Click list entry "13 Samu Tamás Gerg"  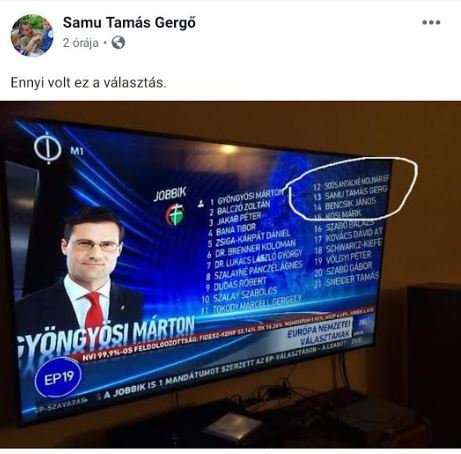[350, 193]
